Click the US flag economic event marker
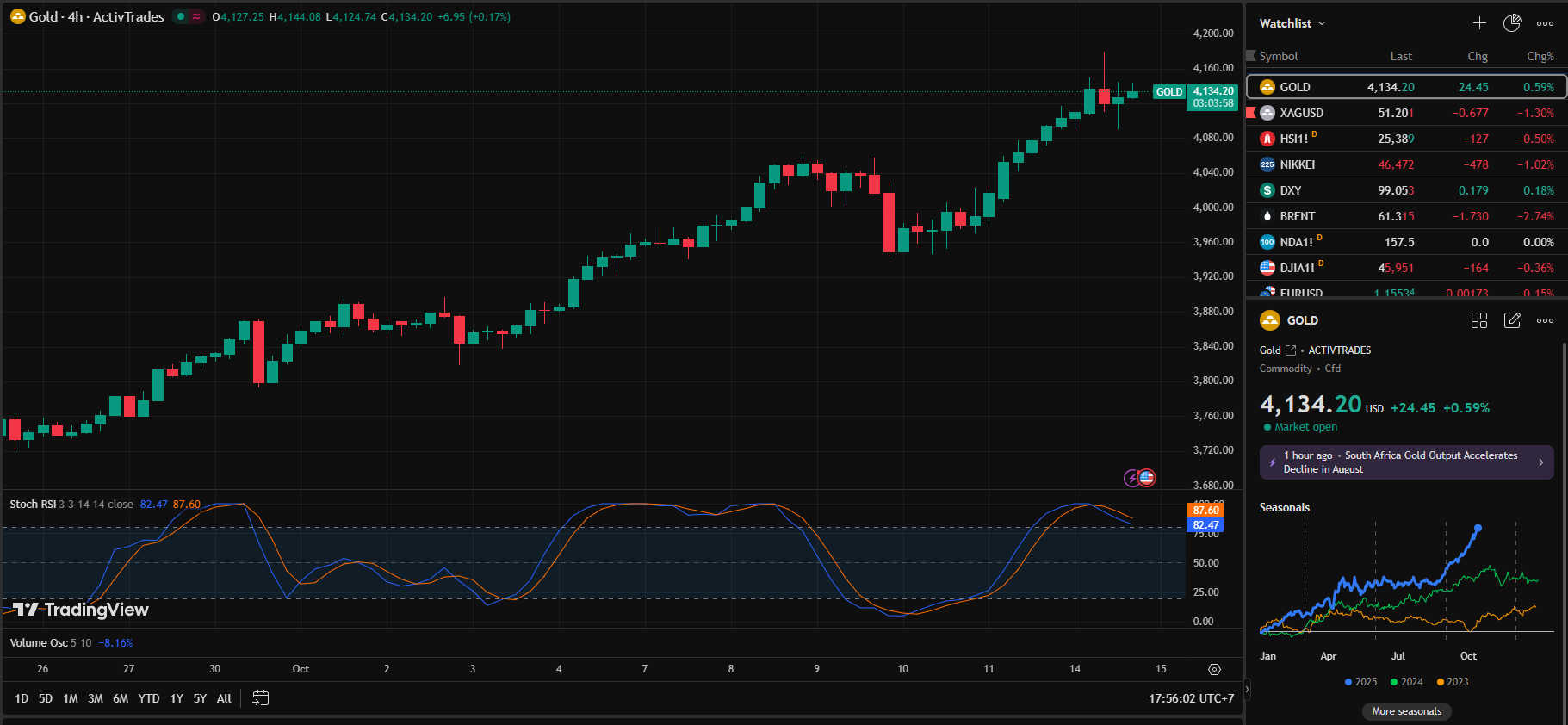1568x725 pixels. 1147,478
